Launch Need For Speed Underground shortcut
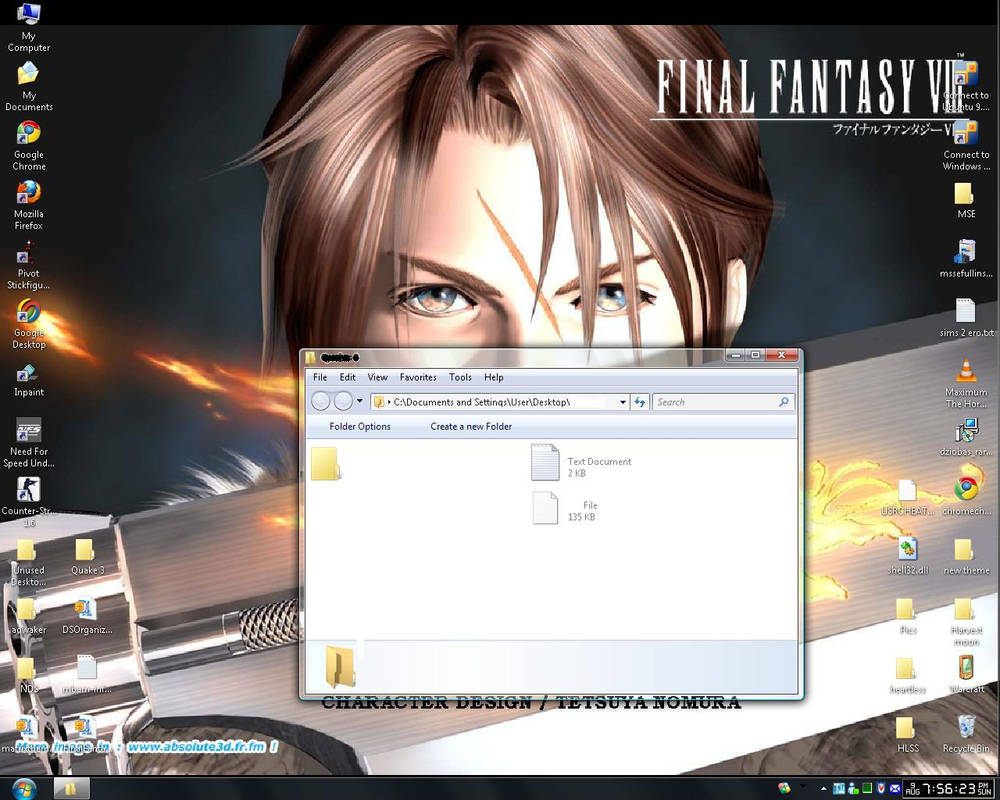The image size is (1000, 800). click(x=28, y=442)
